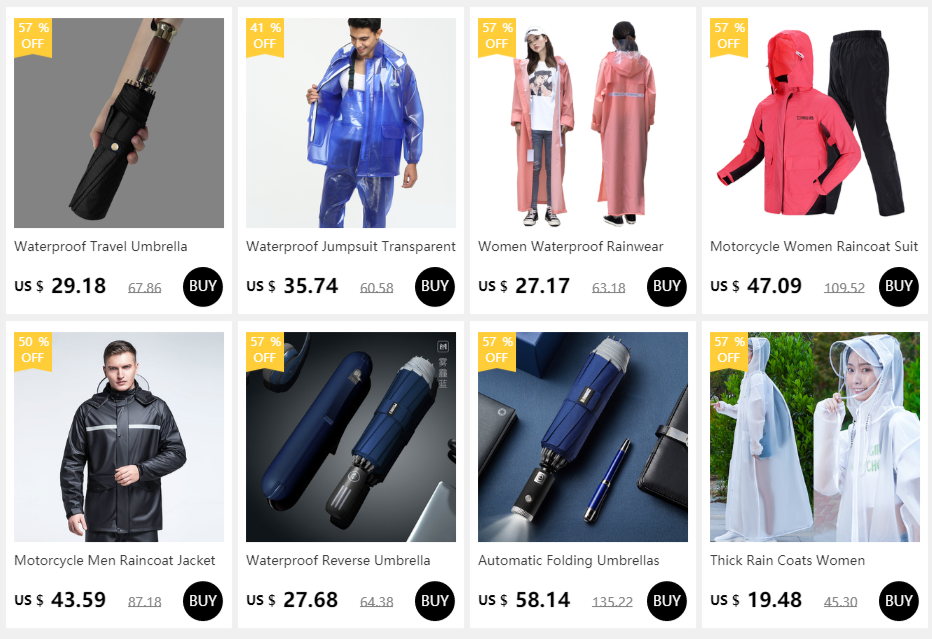Open the black men raincoat jacket image
The image size is (932, 639).
click(x=119, y=437)
